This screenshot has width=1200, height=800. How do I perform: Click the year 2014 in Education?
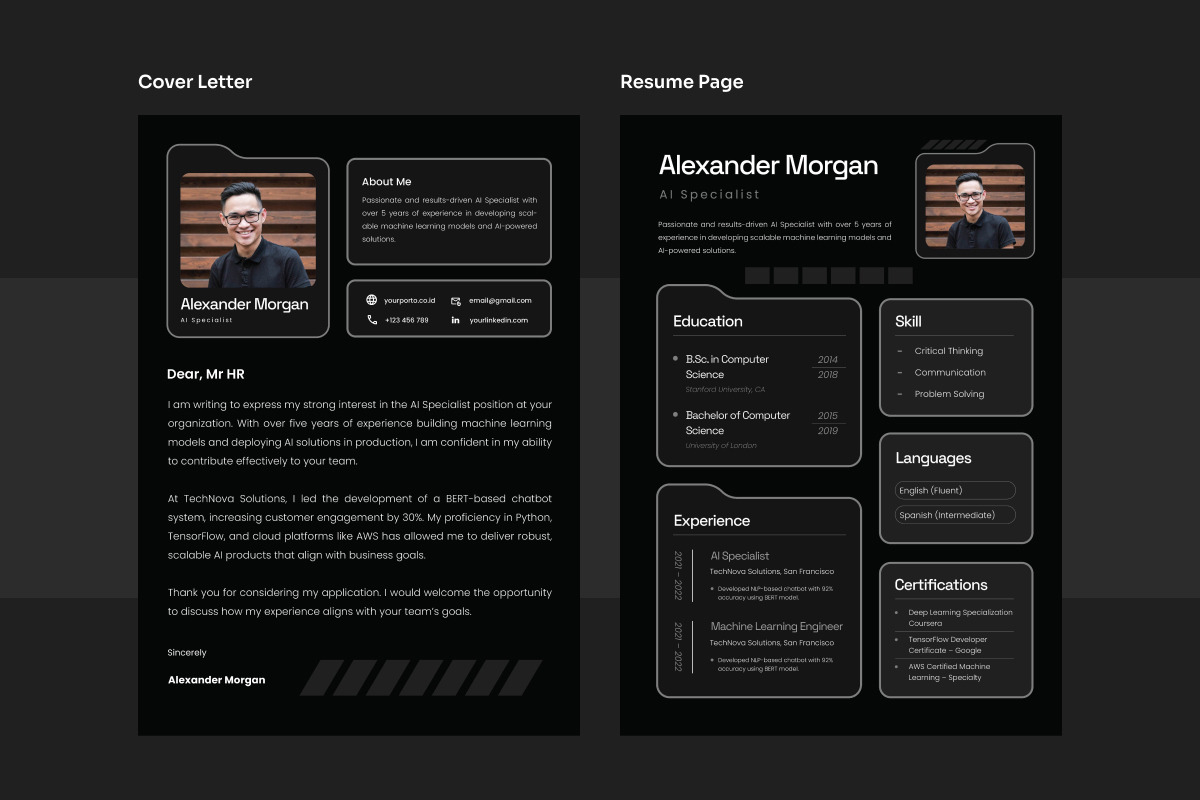pyautogui.click(x=828, y=359)
